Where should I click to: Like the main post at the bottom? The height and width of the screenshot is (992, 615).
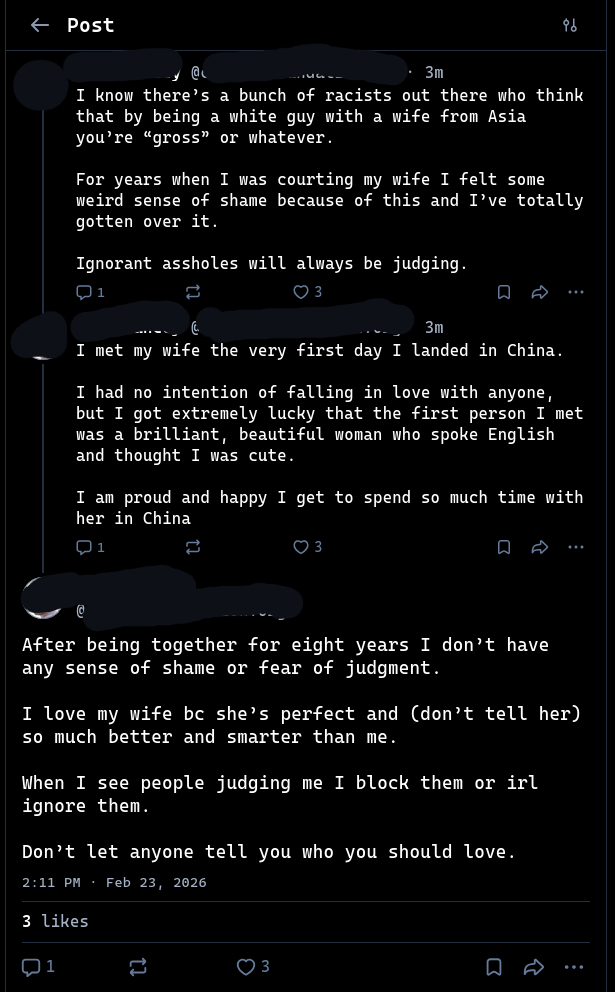(x=246, y=967)
